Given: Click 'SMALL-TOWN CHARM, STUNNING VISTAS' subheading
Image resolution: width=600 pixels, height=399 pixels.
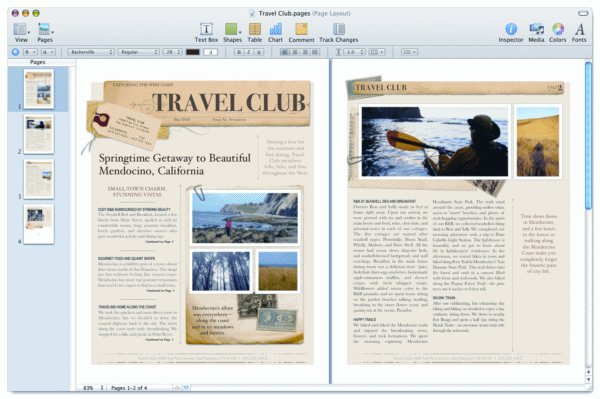Looking at the screenshot, I should tap(137, 191).
